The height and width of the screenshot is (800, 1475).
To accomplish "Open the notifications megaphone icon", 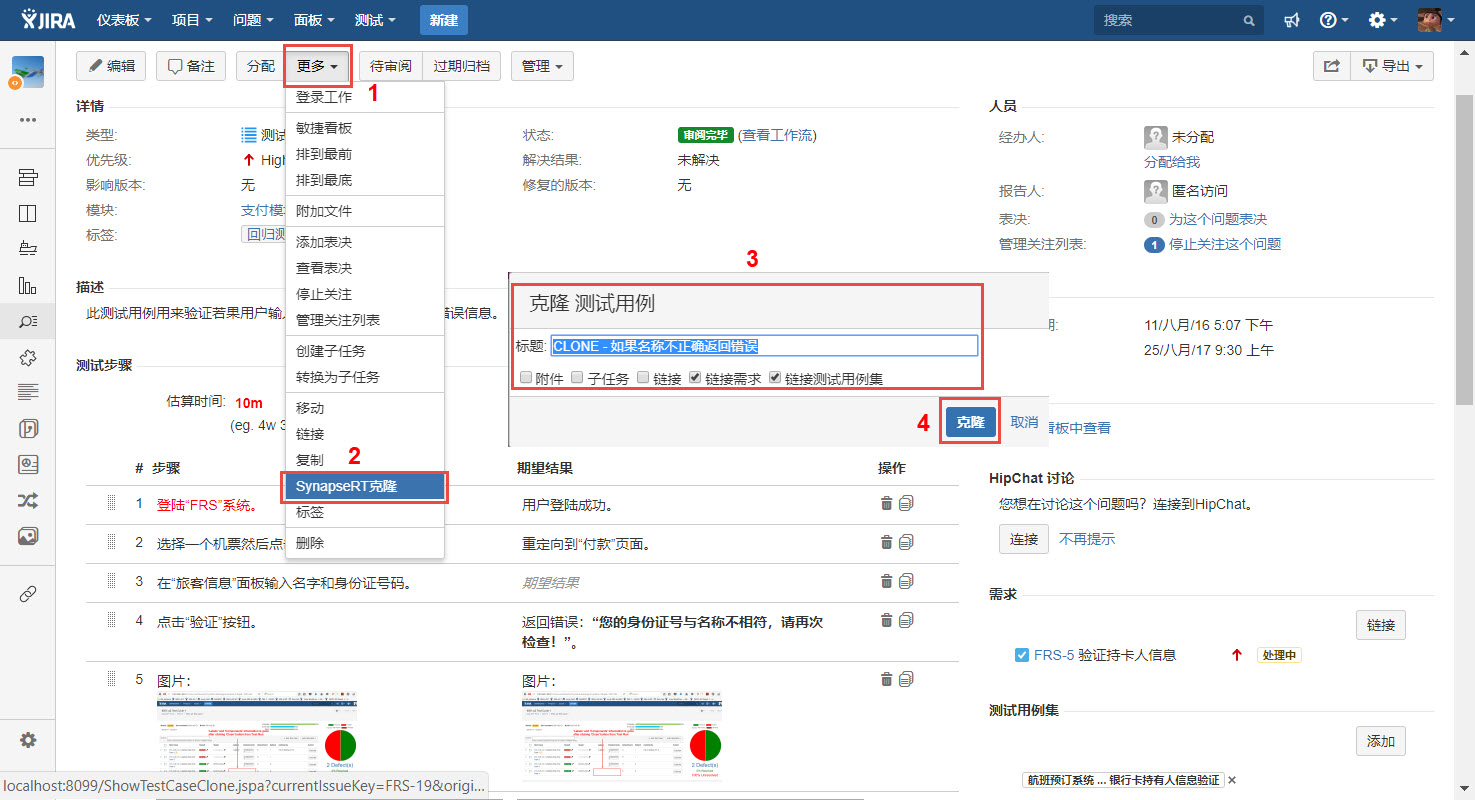I will 1292,20.
